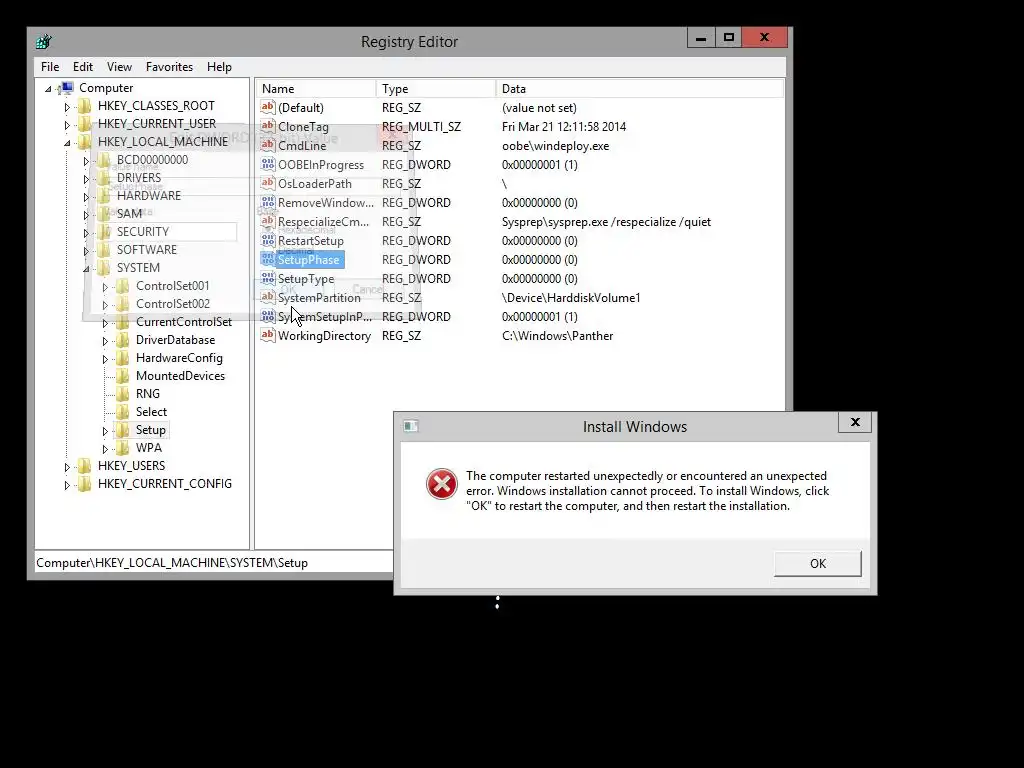Viewport: 1024px width, 768px height.
Task: Expand the CurrentControlSet node
Action: (x=105, y=323)
